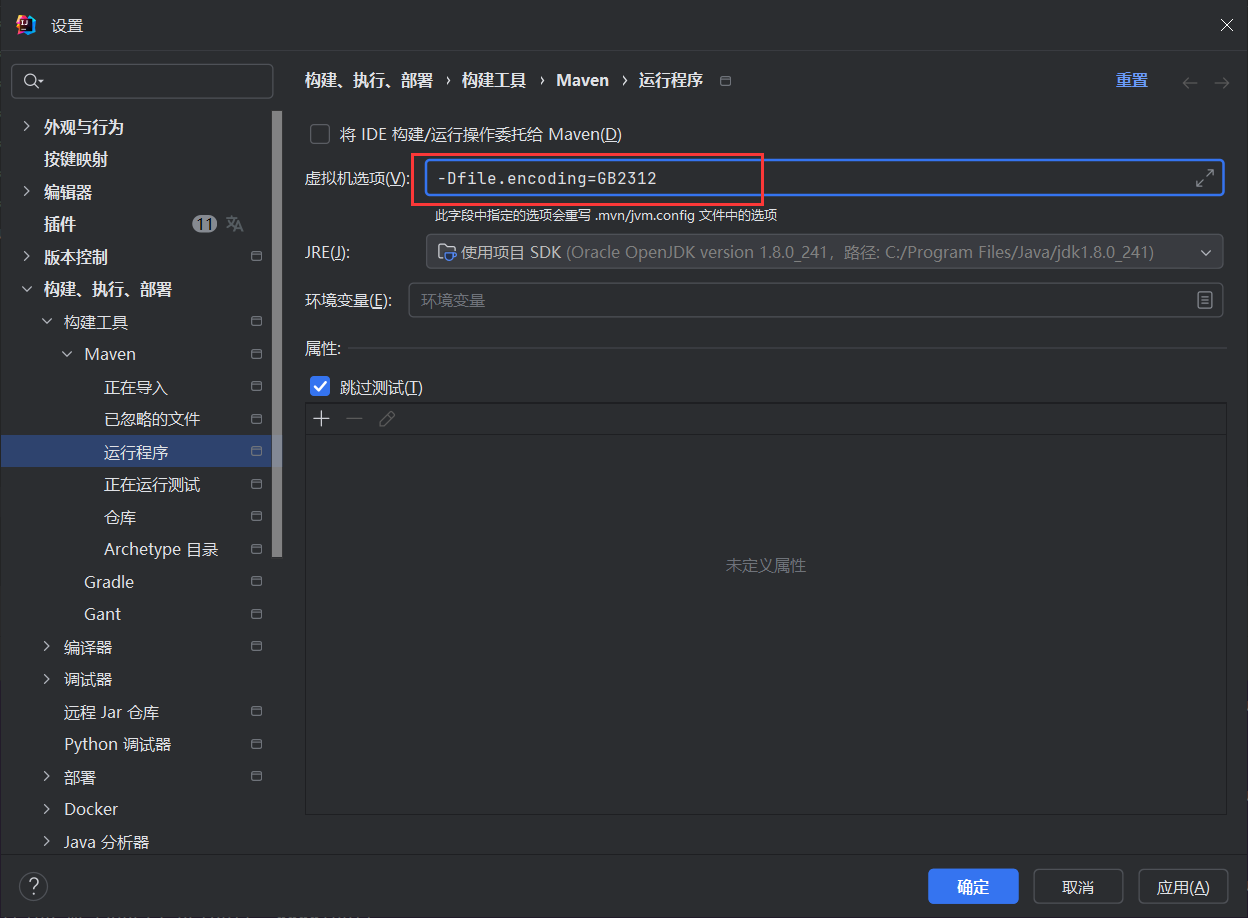Image resolution: width=1248 pixels, height=918 pixels.
Task: Click the help question mark icon
Action: (x=34, y=886)
